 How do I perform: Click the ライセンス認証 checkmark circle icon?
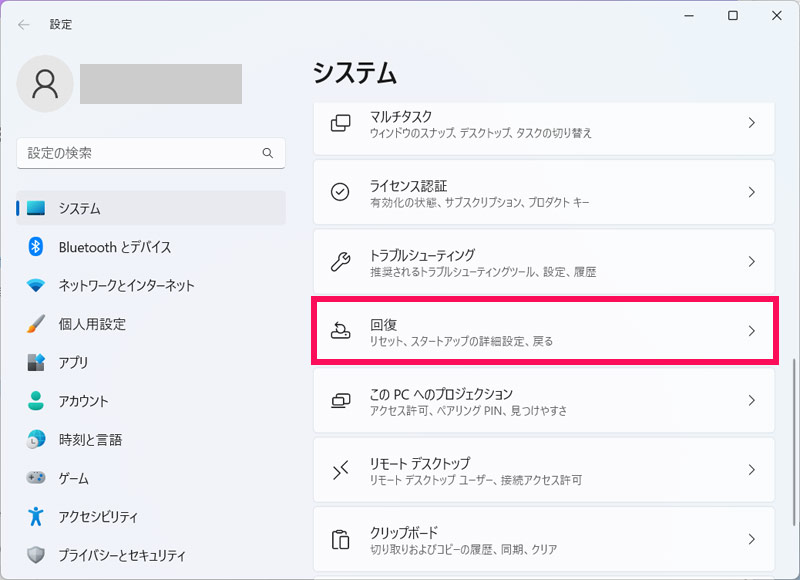pos(340,192)
